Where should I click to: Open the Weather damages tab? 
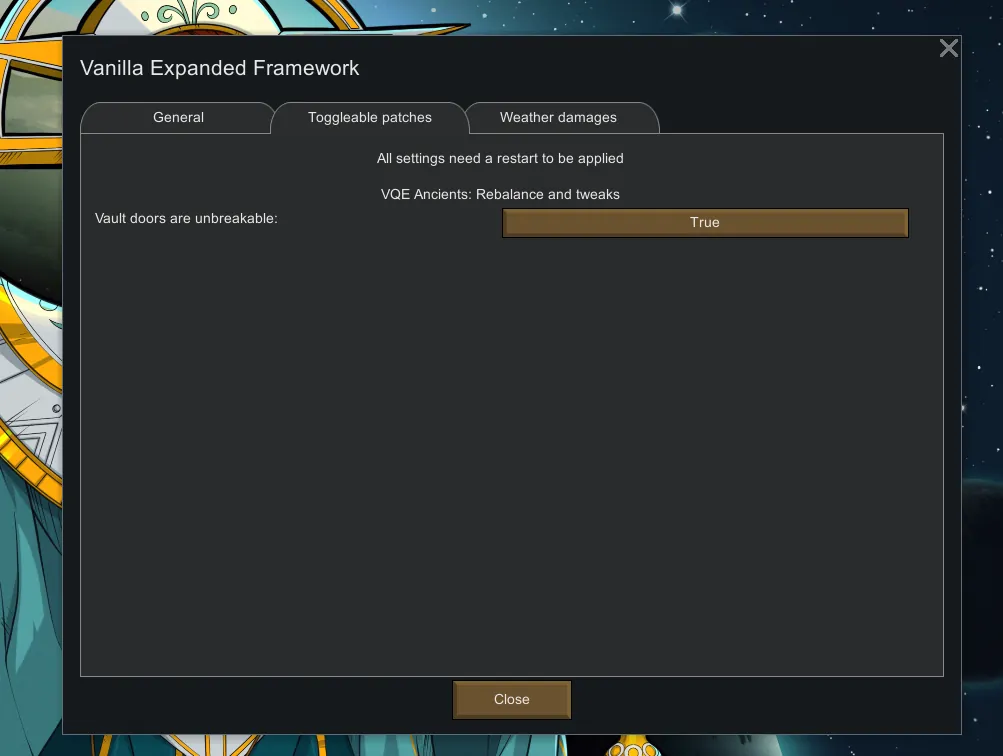click(558, 118)
